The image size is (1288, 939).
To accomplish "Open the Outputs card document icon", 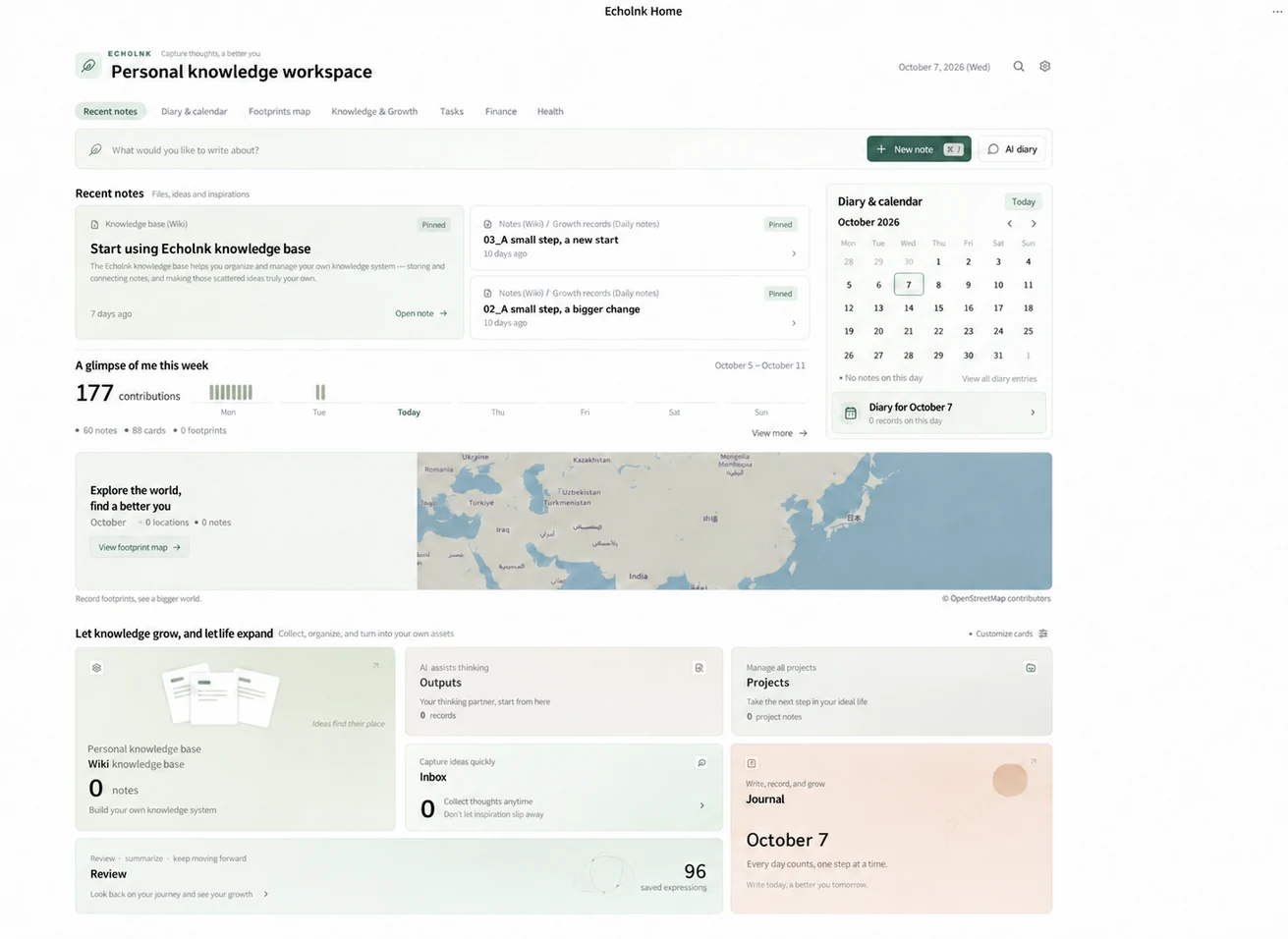I will click(700, 668).
